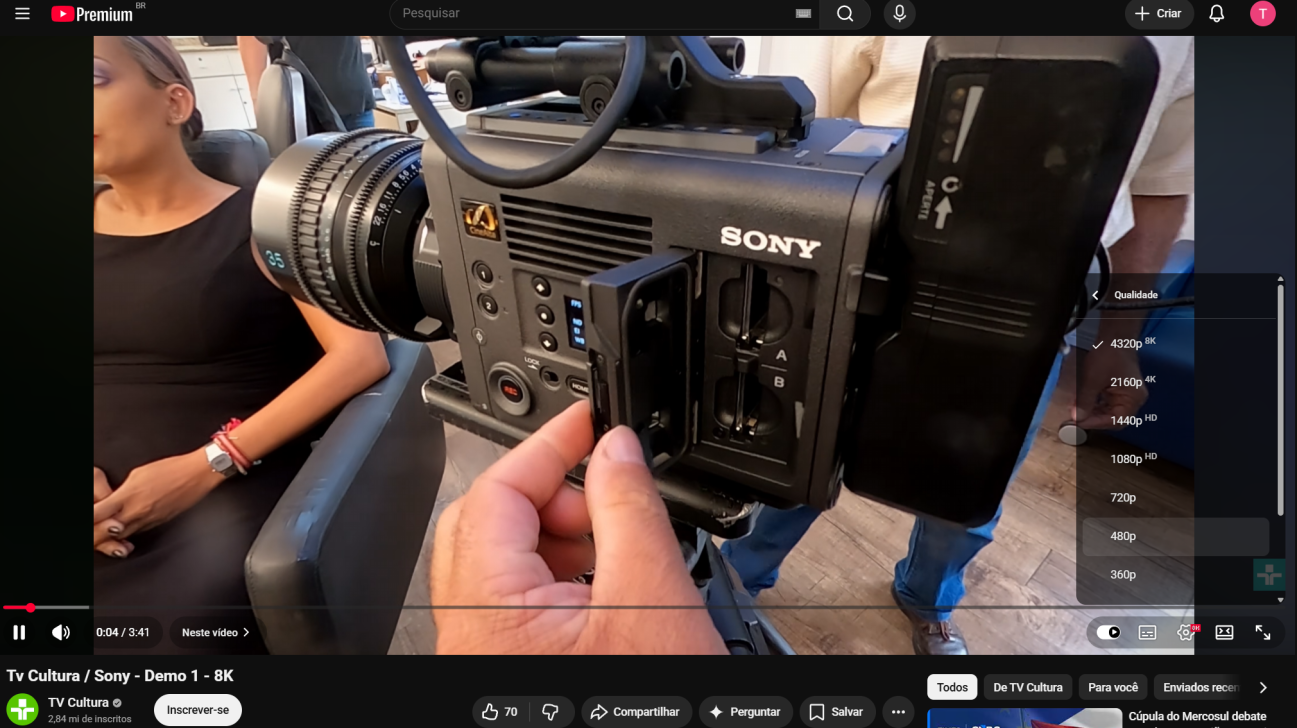Screen dimensions: 1297x728
Task: Click the Compartilhar share button
Action: 636,712
